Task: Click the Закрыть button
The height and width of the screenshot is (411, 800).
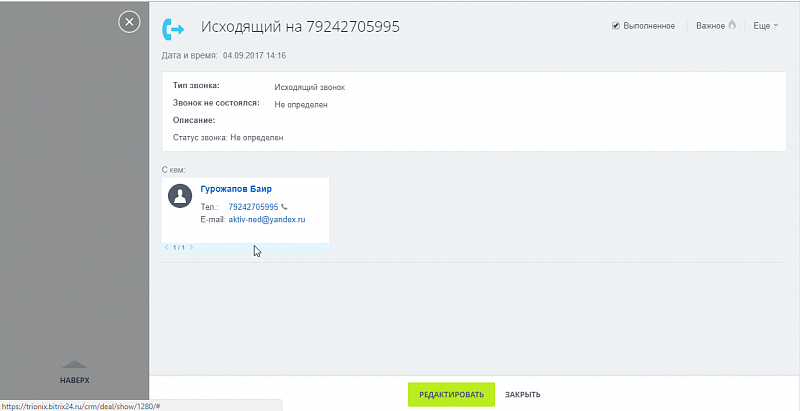Action: (523, 395)
